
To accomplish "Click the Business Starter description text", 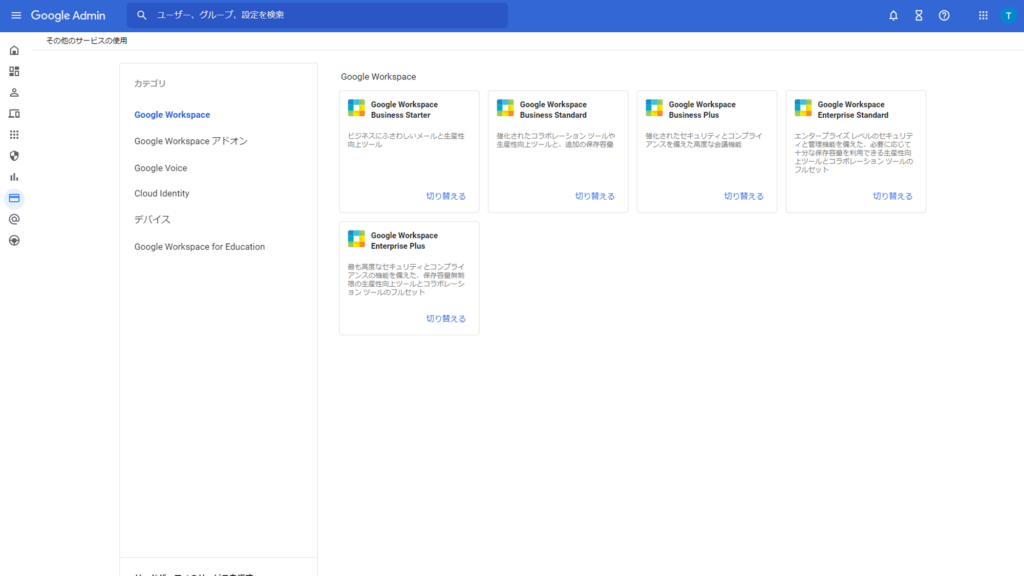I will [x=406, y=140].
